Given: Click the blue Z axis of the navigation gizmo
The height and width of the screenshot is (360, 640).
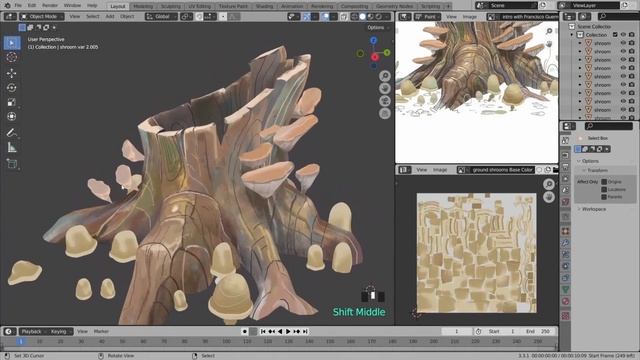Looking at the screenshot, I should 373,40.
